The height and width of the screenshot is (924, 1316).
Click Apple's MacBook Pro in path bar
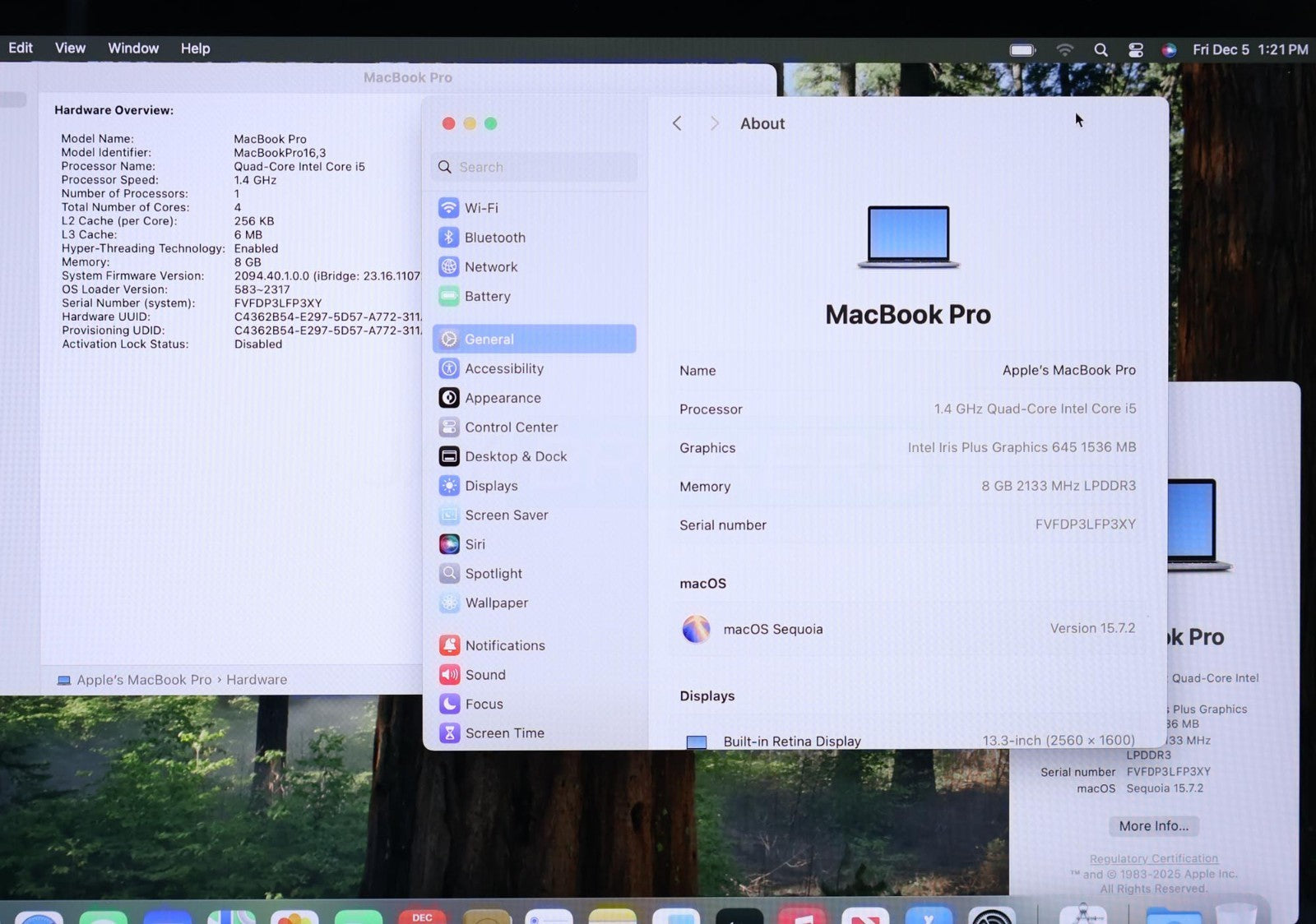(143, 680)
